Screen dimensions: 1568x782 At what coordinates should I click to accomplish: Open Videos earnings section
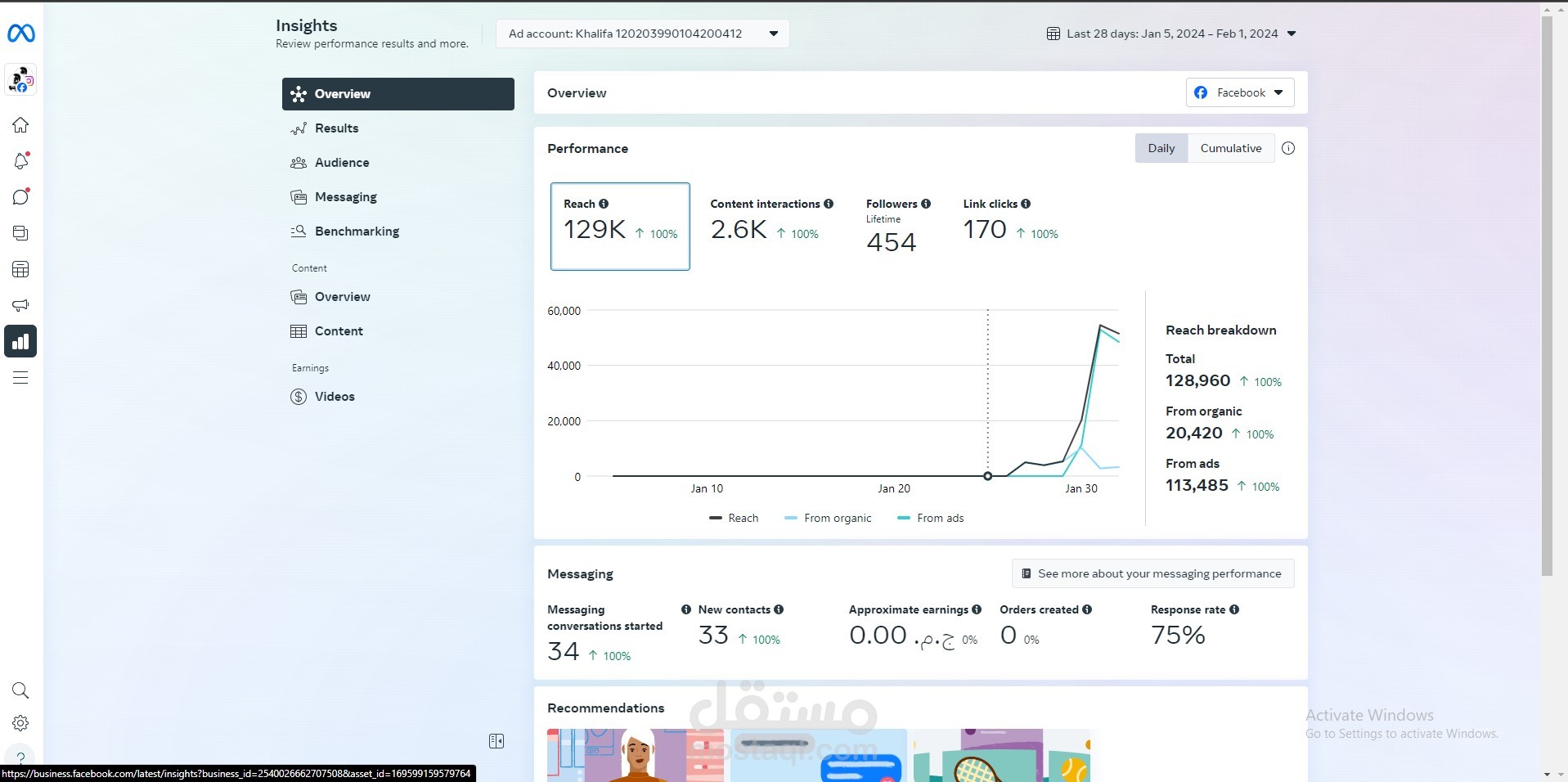[398, 397]
